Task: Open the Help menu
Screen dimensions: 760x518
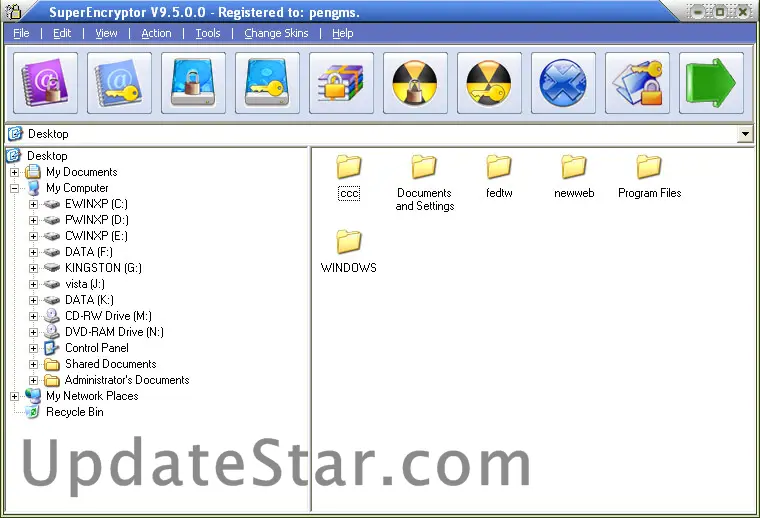Action: 343,33
